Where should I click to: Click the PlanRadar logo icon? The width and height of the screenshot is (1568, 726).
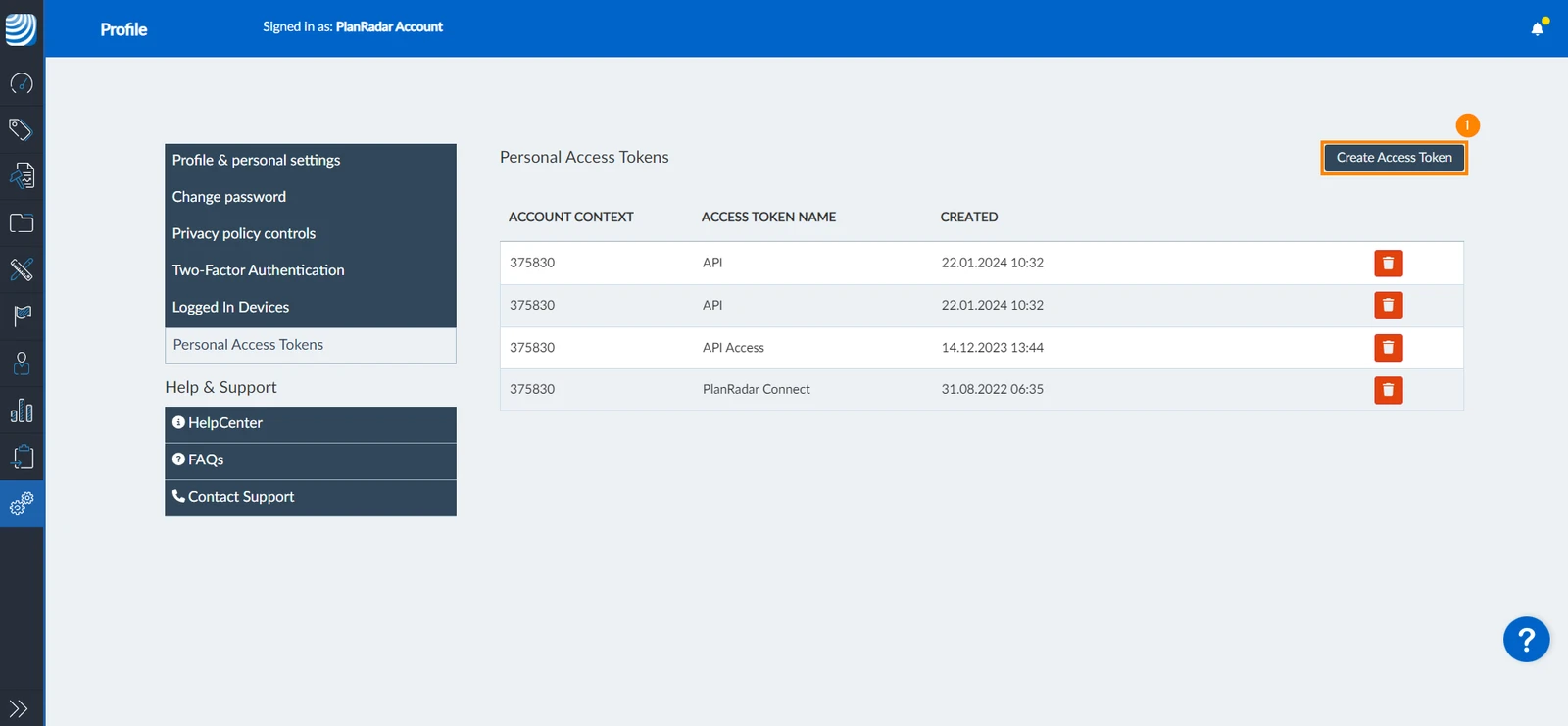pyautogui.click(x=21, y=29)
